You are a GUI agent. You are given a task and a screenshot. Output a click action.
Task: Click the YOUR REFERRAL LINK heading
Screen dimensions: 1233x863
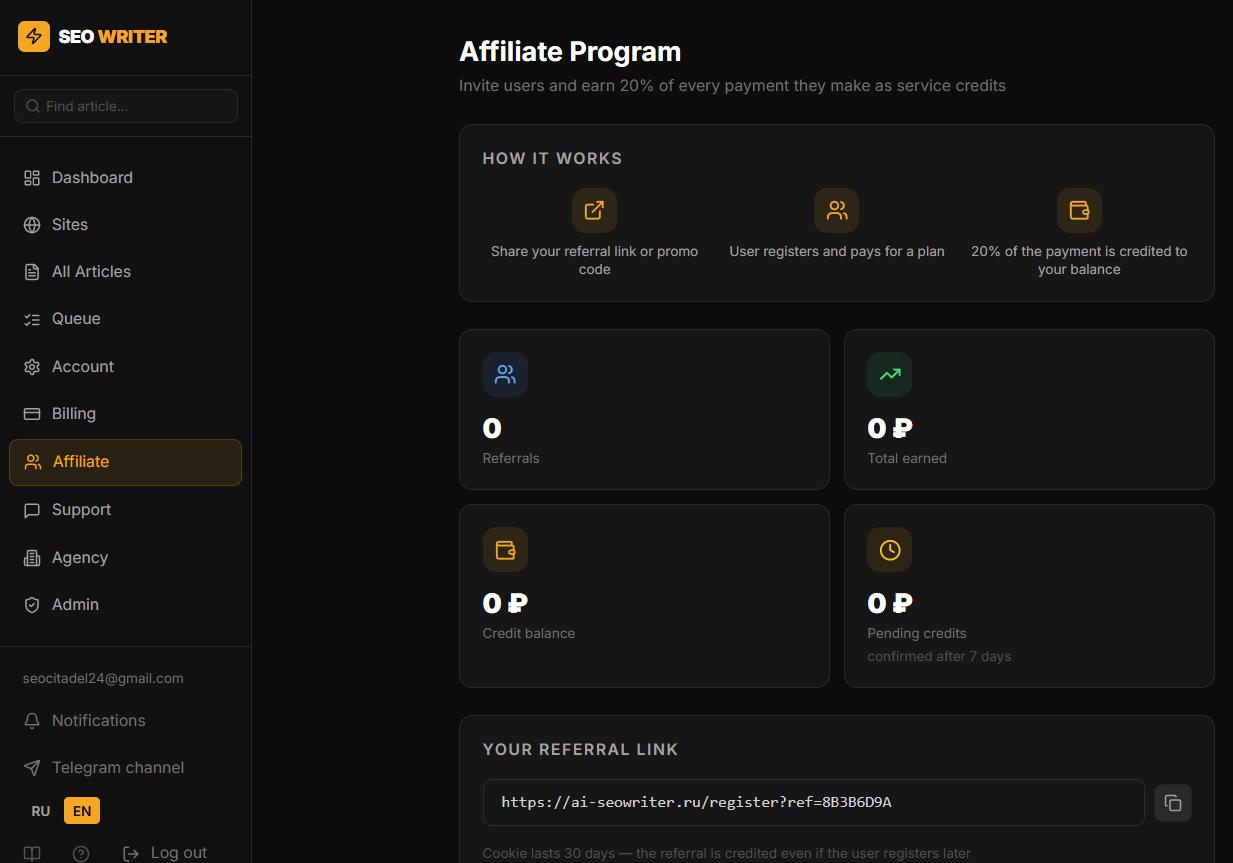pyautogui.click(x=581, y=749)
